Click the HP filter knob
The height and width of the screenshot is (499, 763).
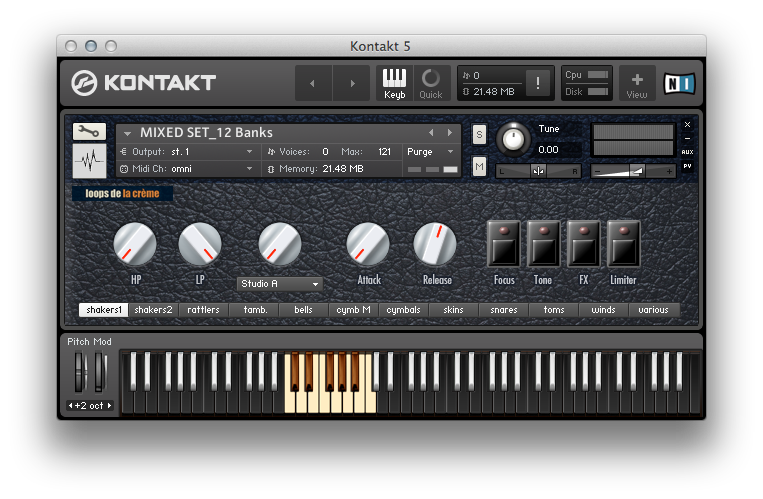[135, 244]
